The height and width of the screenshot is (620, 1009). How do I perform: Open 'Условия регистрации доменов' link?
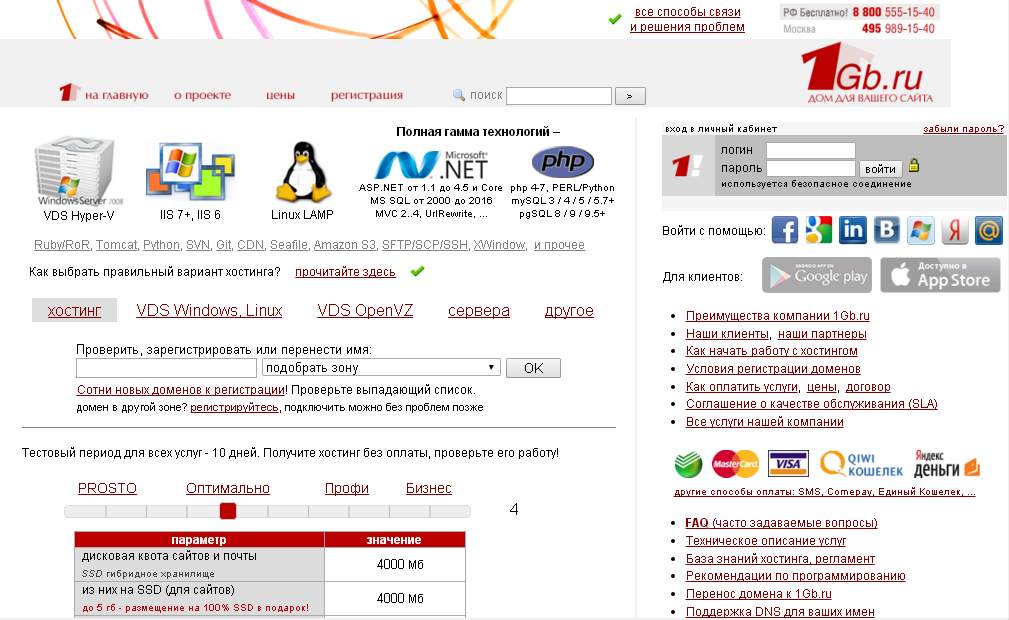pyautogui.click(x=773, y=368)
